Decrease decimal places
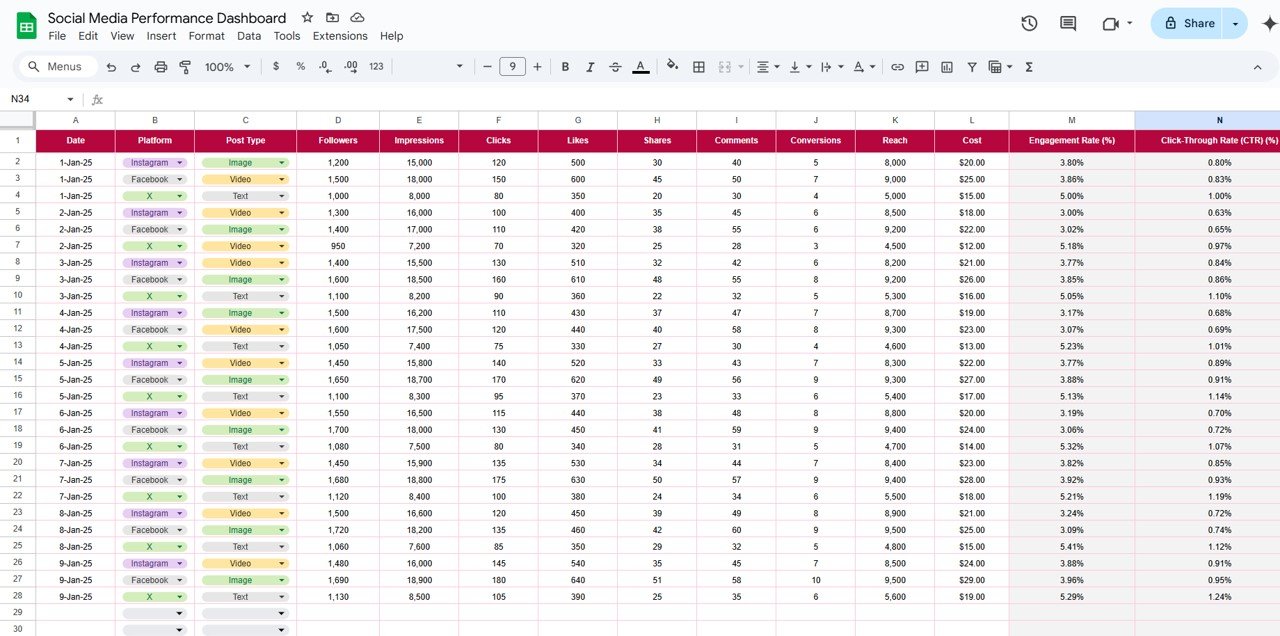The height and width of the screenshot is (636, 1280). tap(325, 67)
